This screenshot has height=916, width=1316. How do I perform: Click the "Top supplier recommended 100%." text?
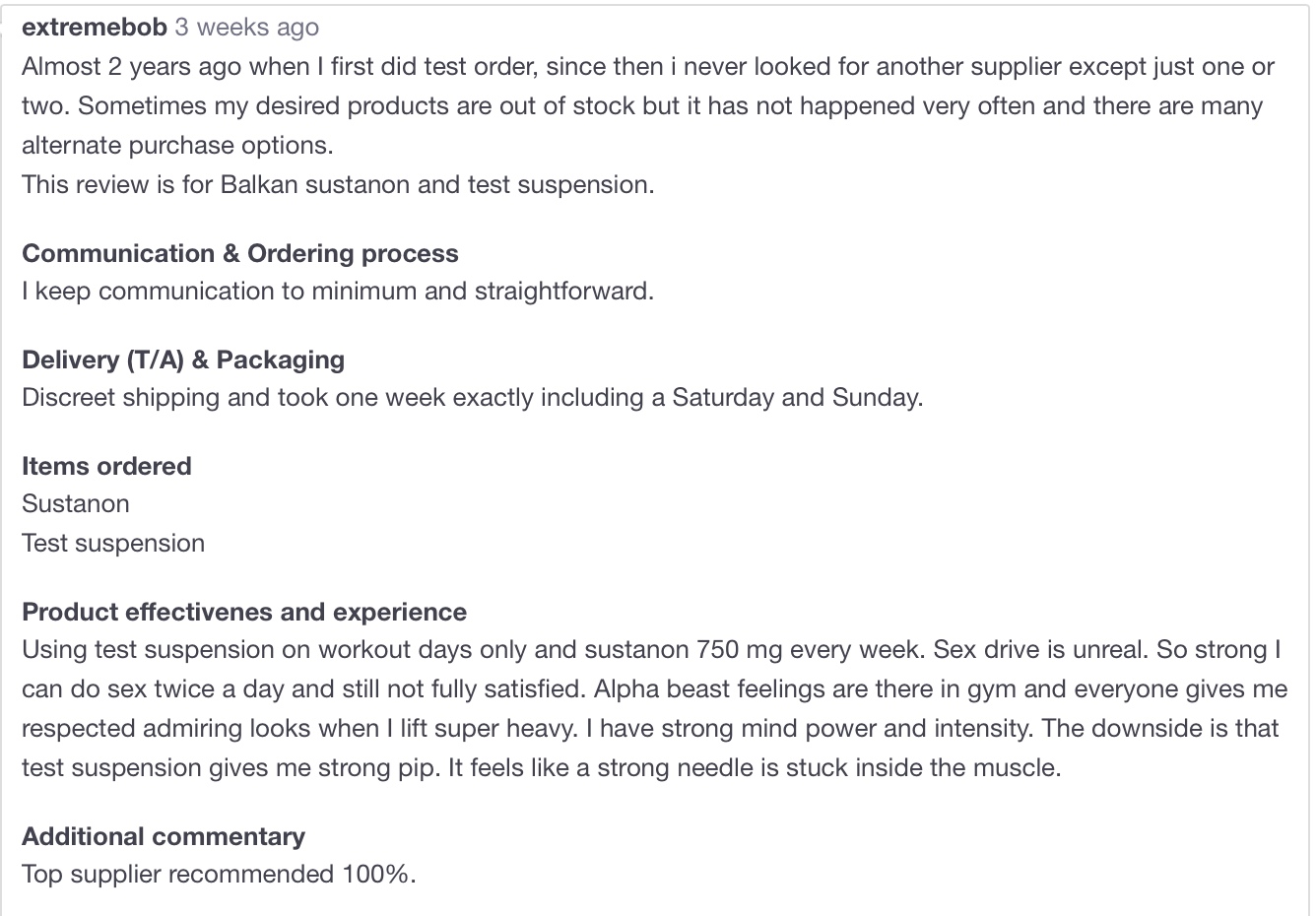tap(219, 874)
